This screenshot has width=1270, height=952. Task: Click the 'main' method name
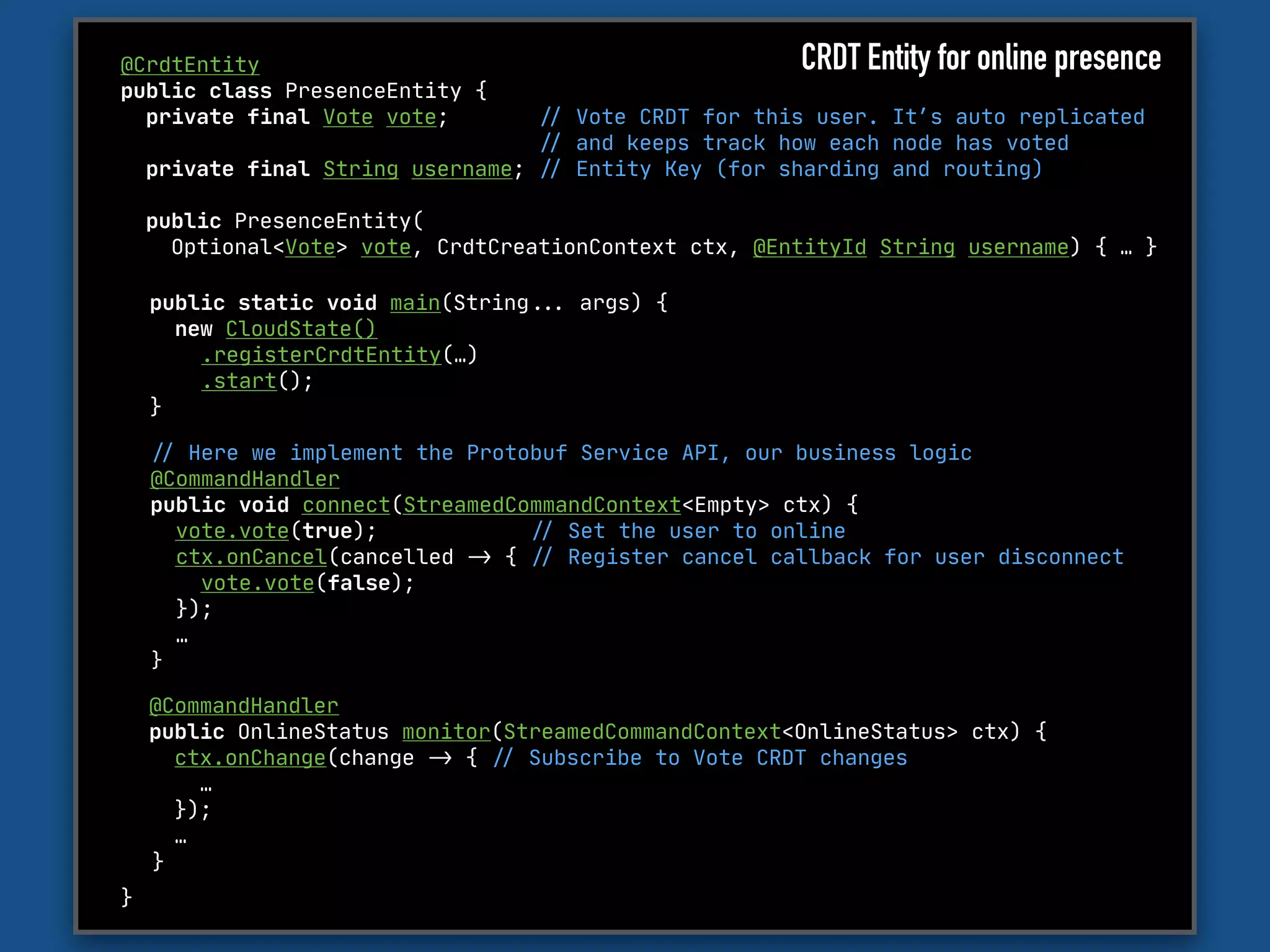coord(415,303)
